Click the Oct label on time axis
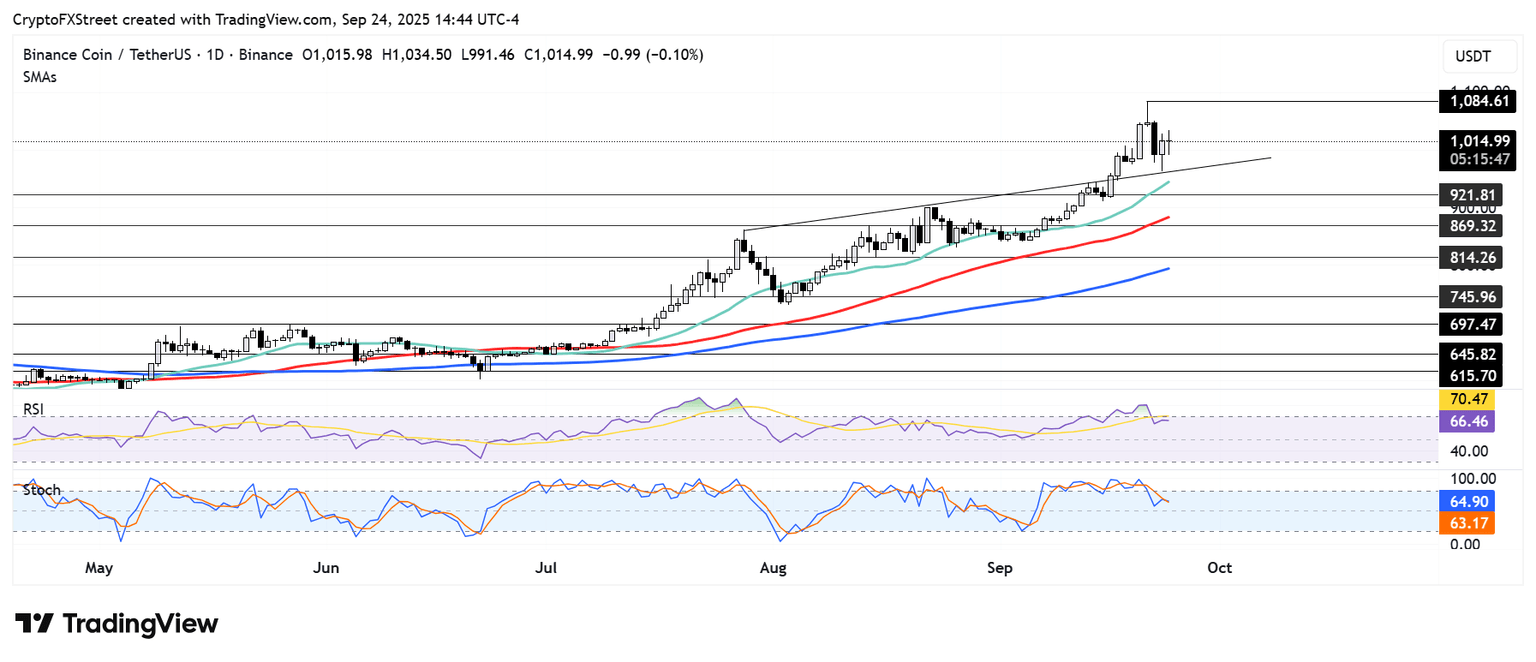The height and width of the screenshot is (662, 1536). [x=1219, y=568]
